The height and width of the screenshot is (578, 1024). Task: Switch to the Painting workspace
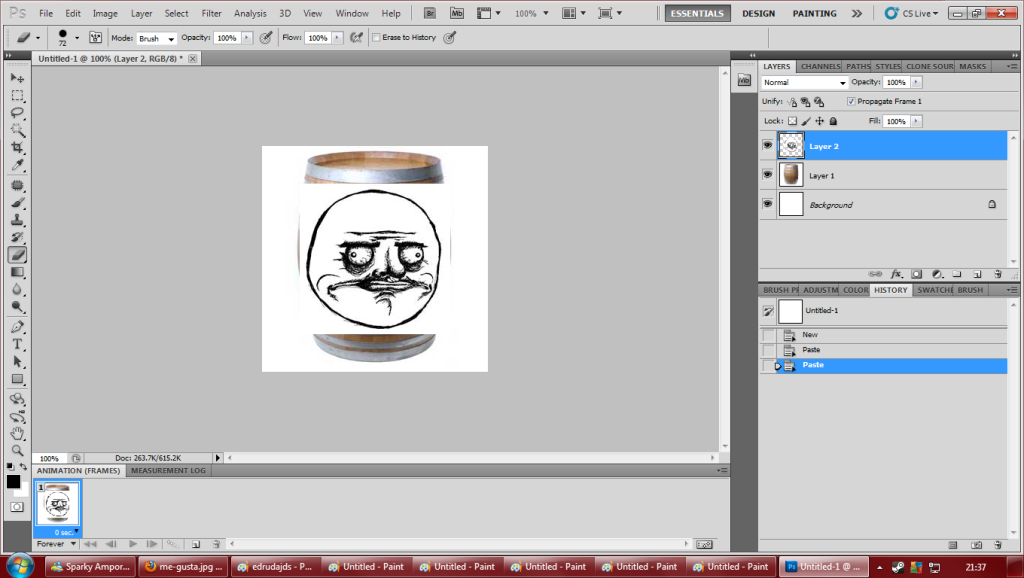814,13
